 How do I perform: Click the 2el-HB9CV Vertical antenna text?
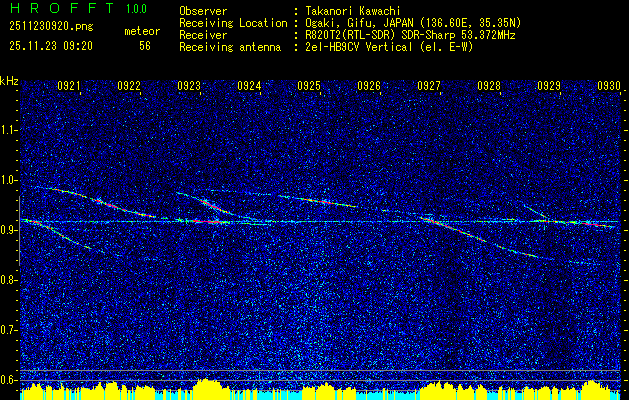pos(389,47)
